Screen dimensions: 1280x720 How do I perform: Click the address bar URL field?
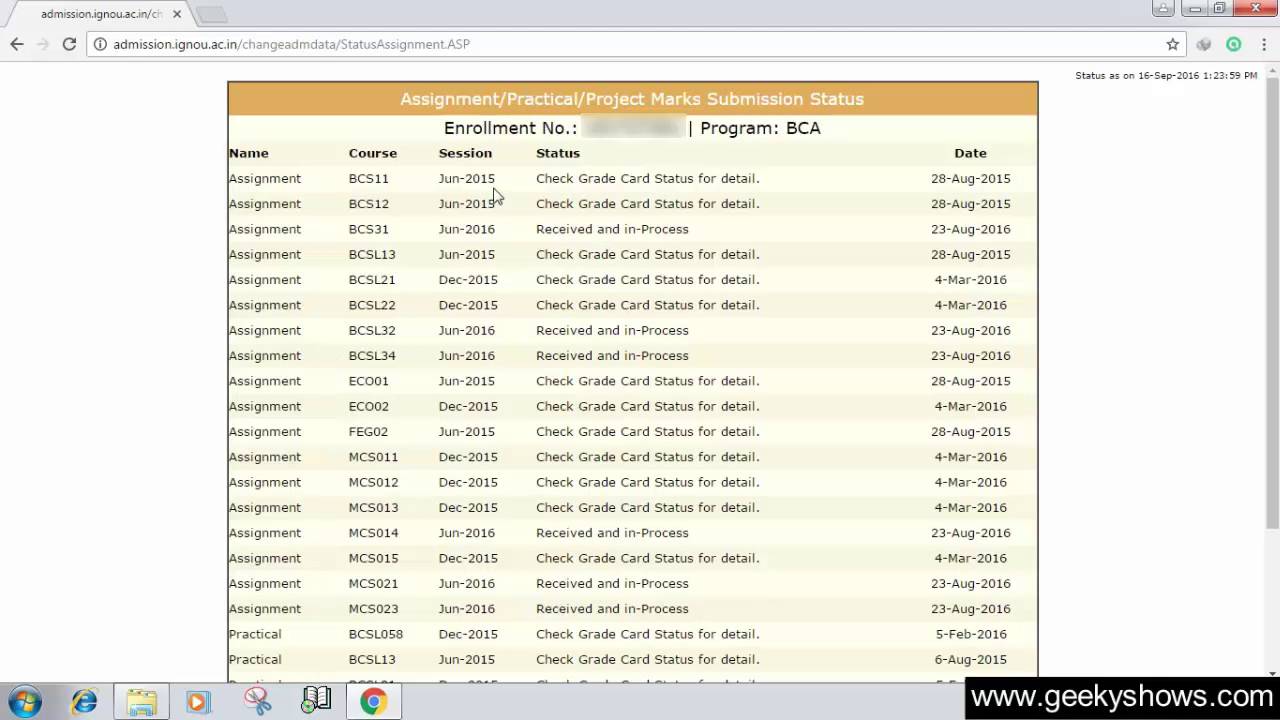632,44
